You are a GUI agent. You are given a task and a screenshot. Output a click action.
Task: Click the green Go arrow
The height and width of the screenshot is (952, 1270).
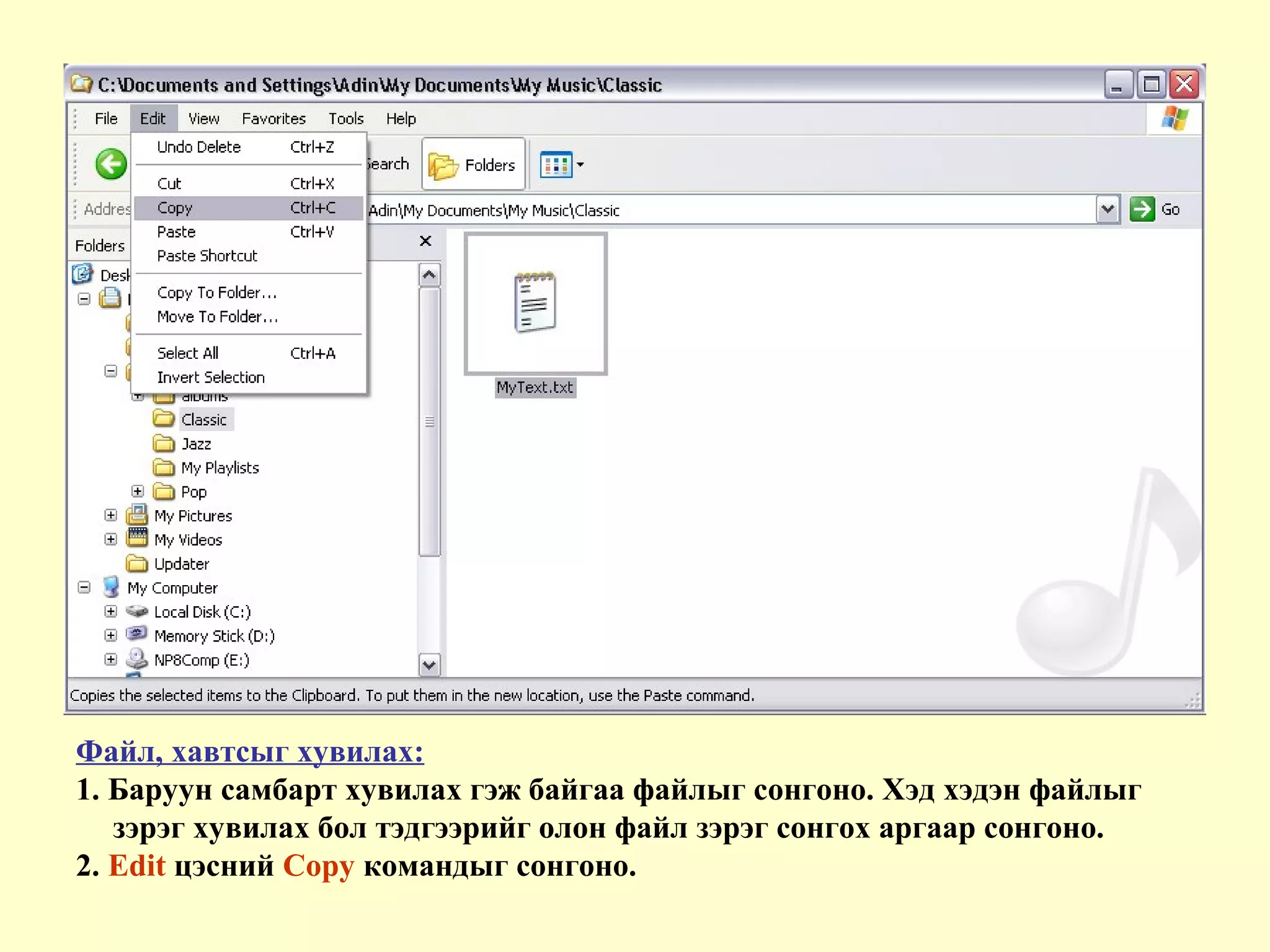[1142, 209]
